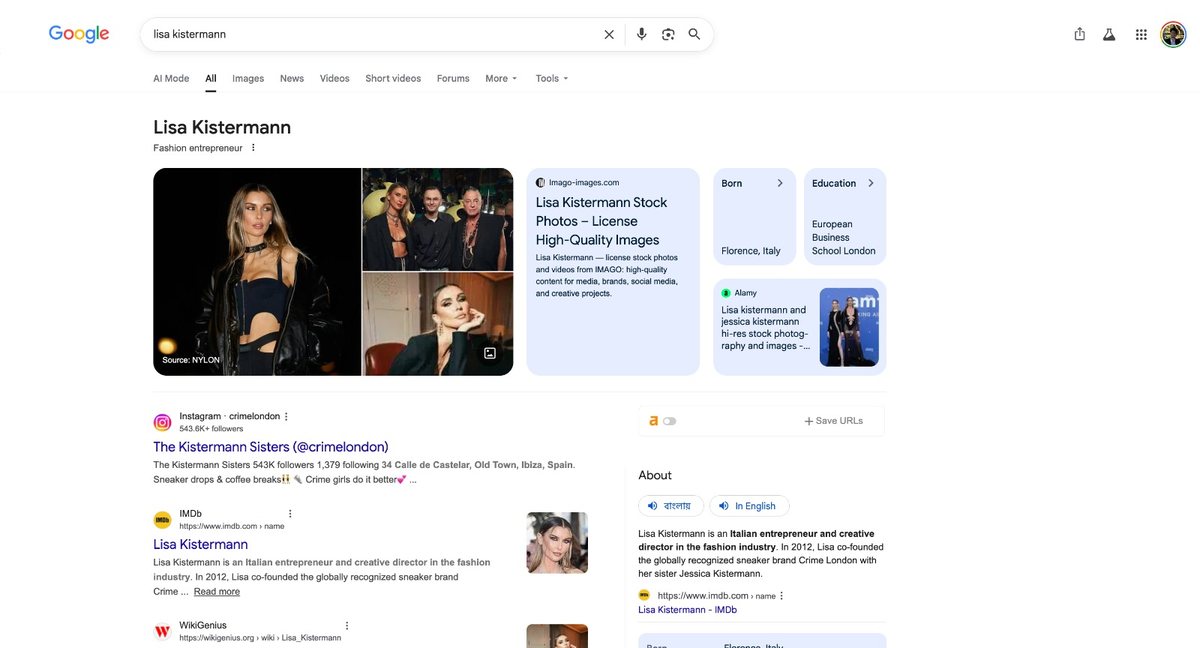Open Lisa Kistermann - IMDb link in About
Screen dimensions: 1200x648
[688, 610]
